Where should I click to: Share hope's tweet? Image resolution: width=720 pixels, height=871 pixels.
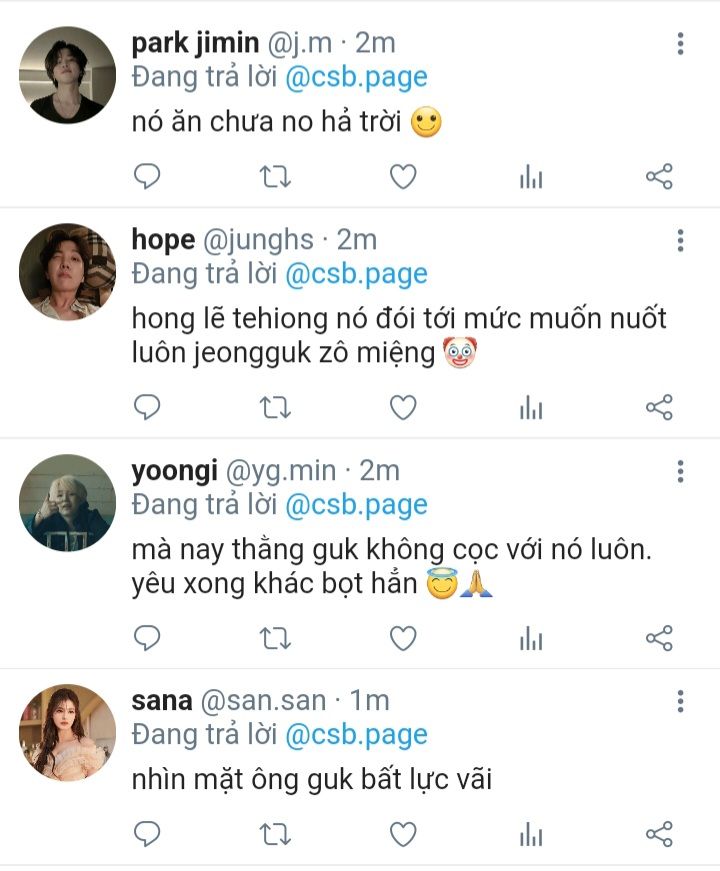[x=658, y=407]
